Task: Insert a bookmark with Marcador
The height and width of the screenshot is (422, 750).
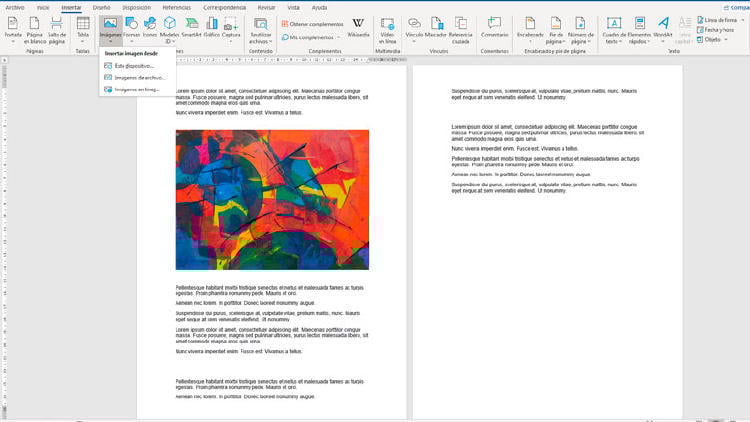Action: coord(436,27)
